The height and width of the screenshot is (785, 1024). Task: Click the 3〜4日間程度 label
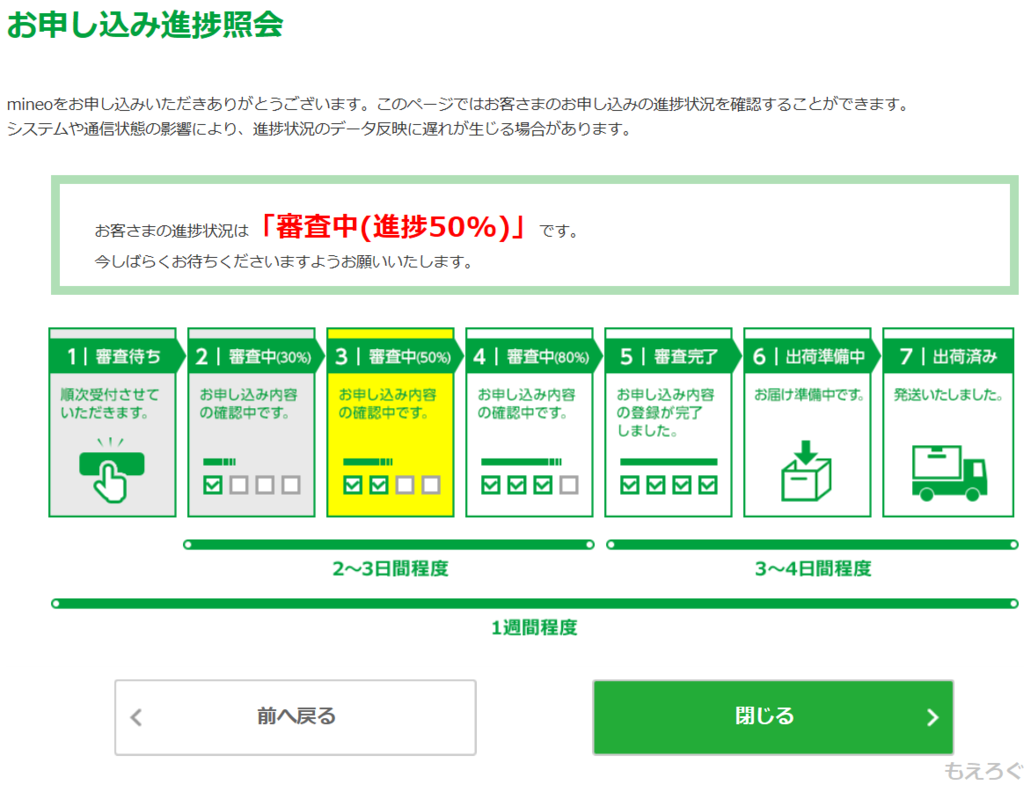click(813, 569)
